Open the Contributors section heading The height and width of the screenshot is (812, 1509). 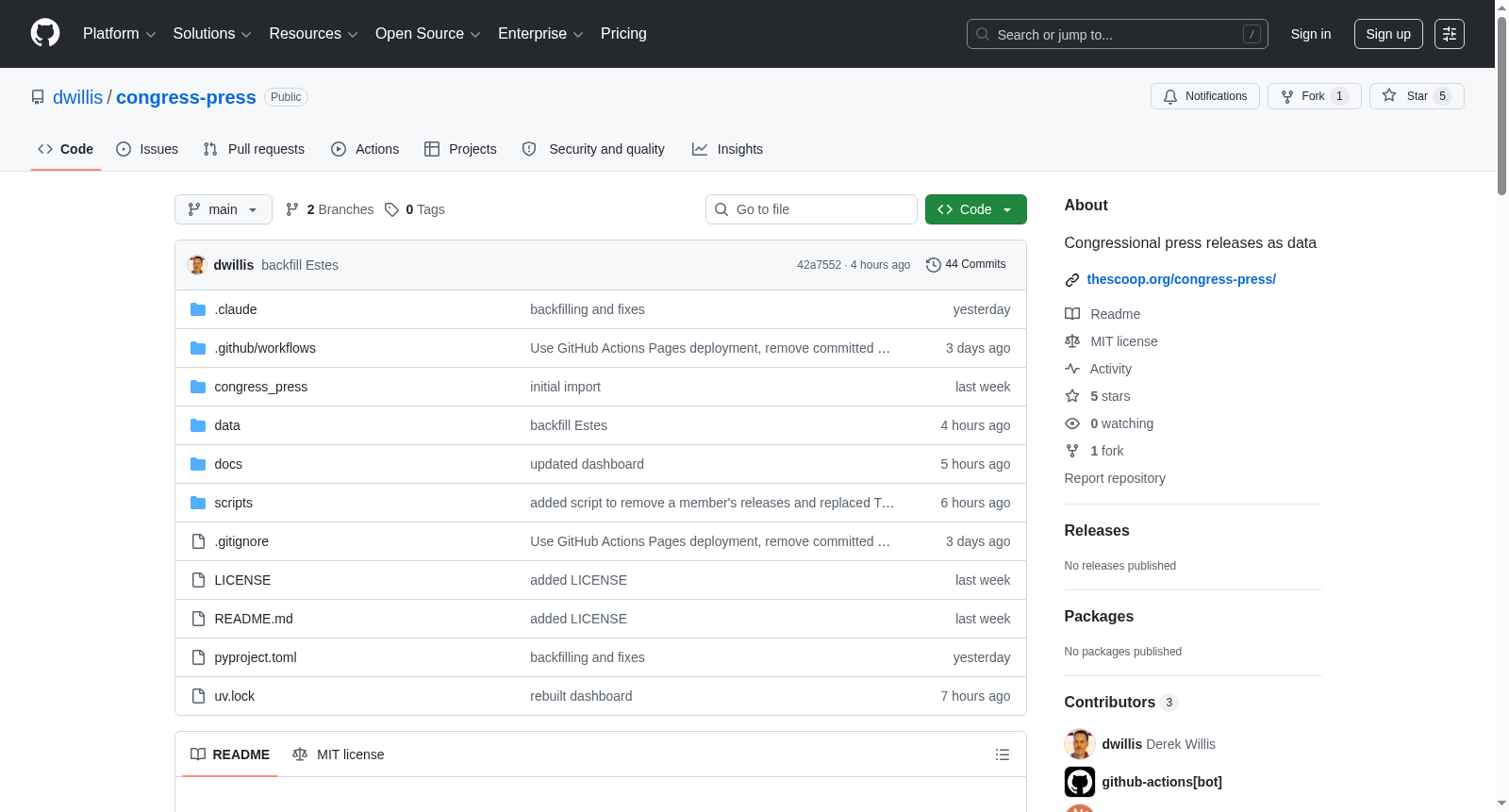pos(1110,703)
